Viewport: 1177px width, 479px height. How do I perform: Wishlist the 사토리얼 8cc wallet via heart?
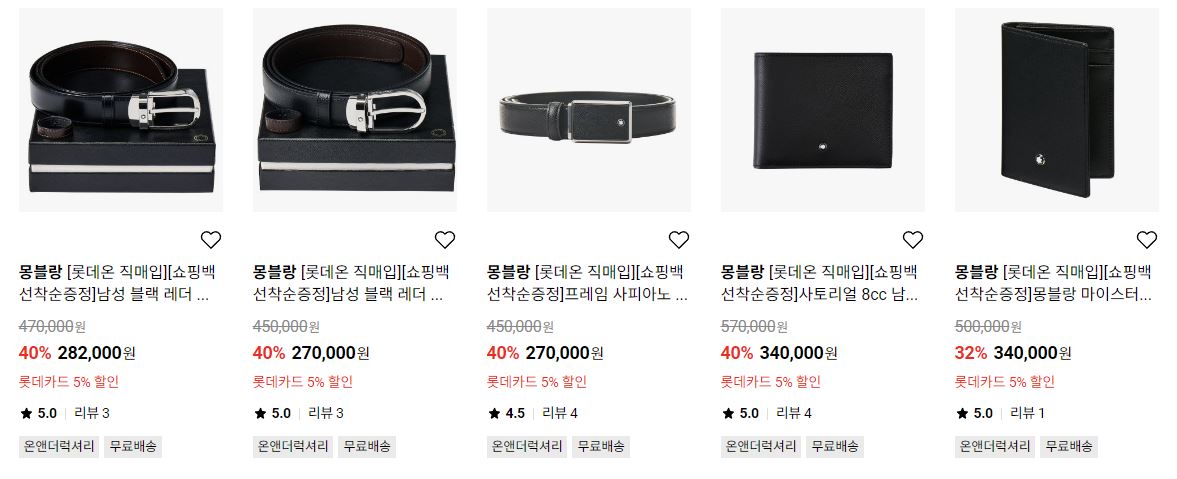pyautogui.click(x=913, y=240)
